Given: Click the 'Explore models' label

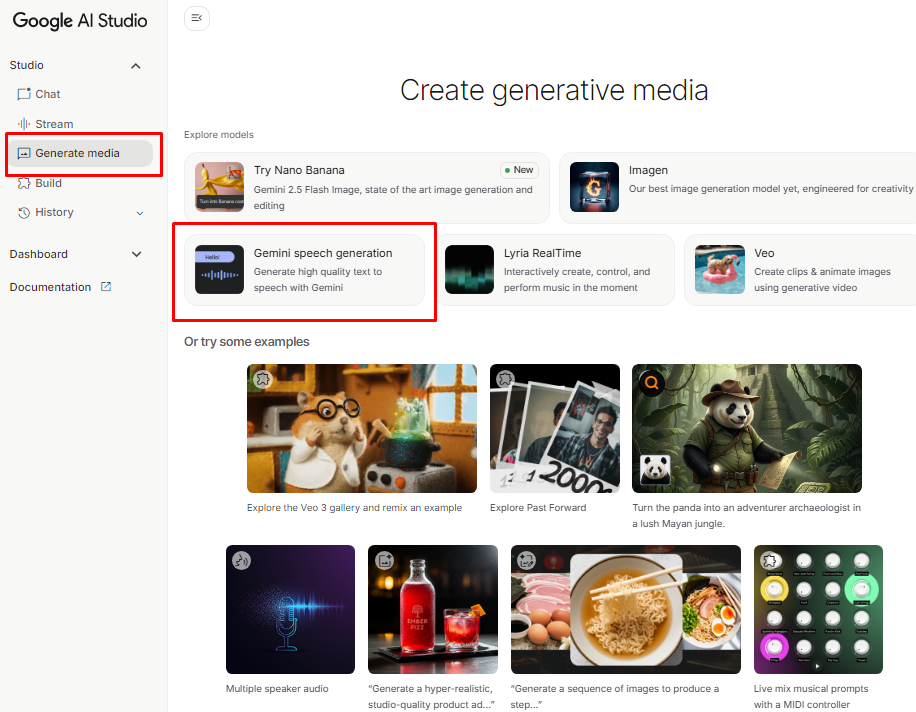Looking at the screenshot, I should pyautogui.click(x=218, y=134).
